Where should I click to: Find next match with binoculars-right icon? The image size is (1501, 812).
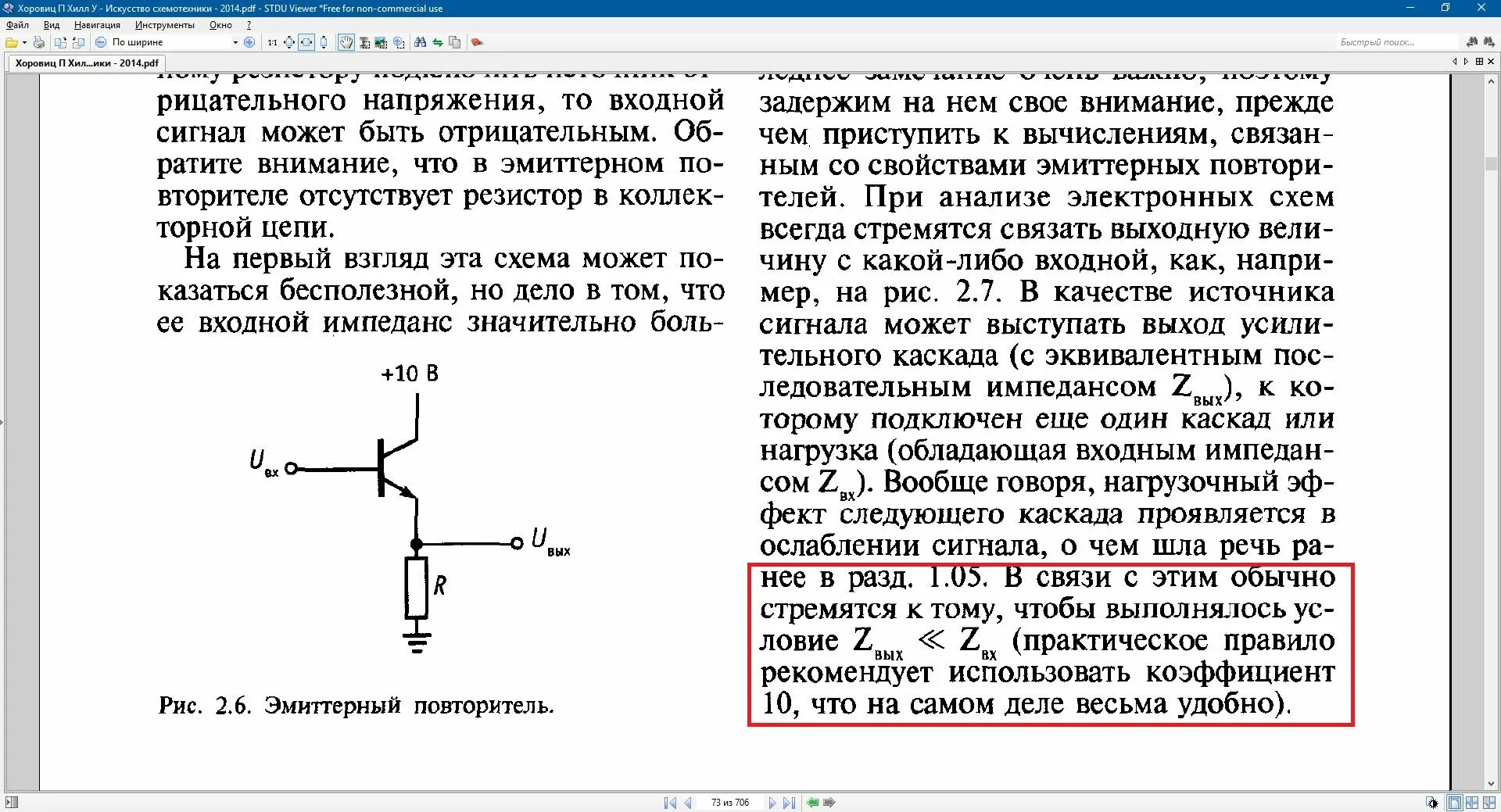click(1488, 42)
